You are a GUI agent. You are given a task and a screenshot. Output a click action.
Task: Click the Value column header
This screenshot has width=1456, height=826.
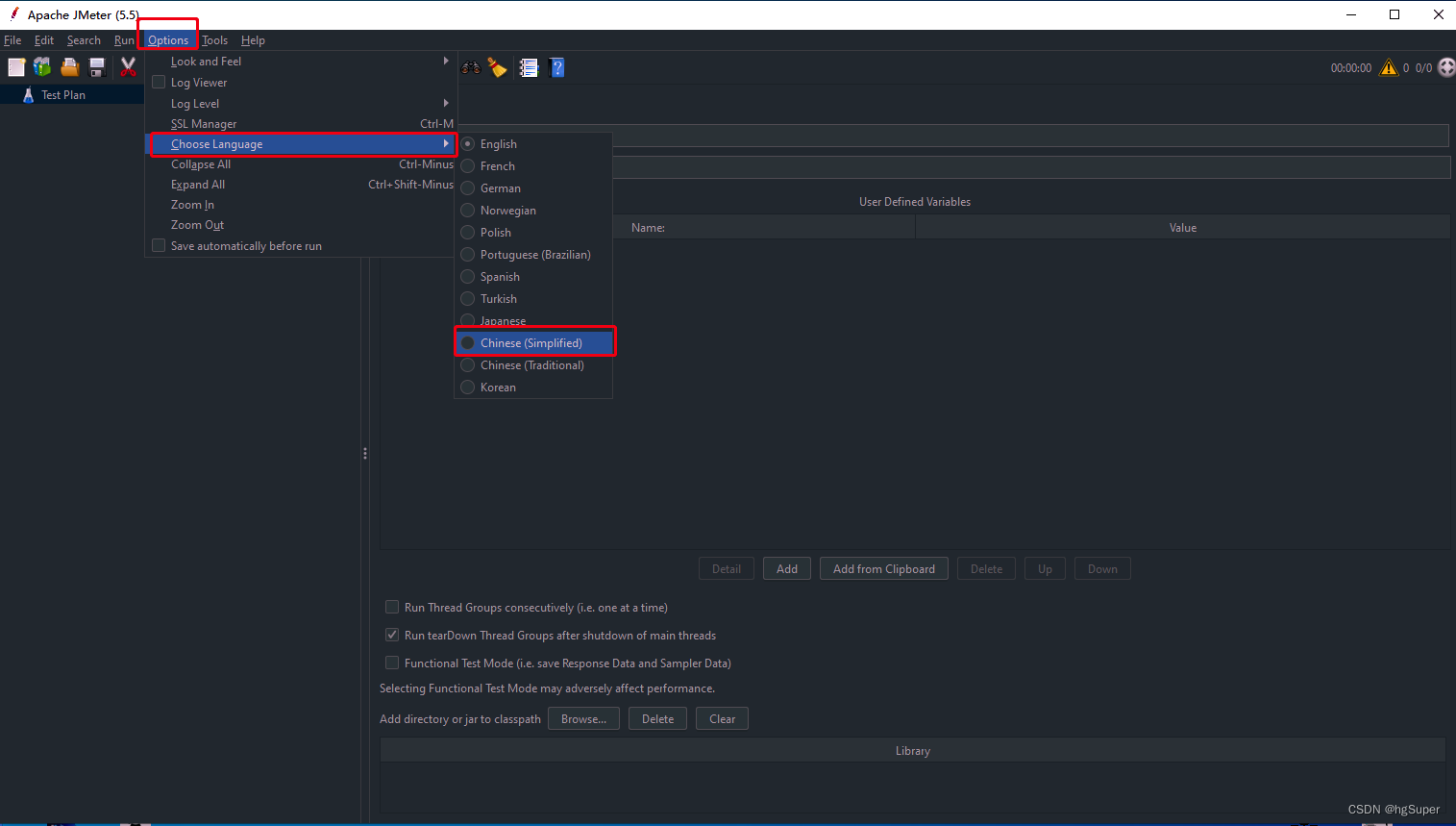(1183, 228)
